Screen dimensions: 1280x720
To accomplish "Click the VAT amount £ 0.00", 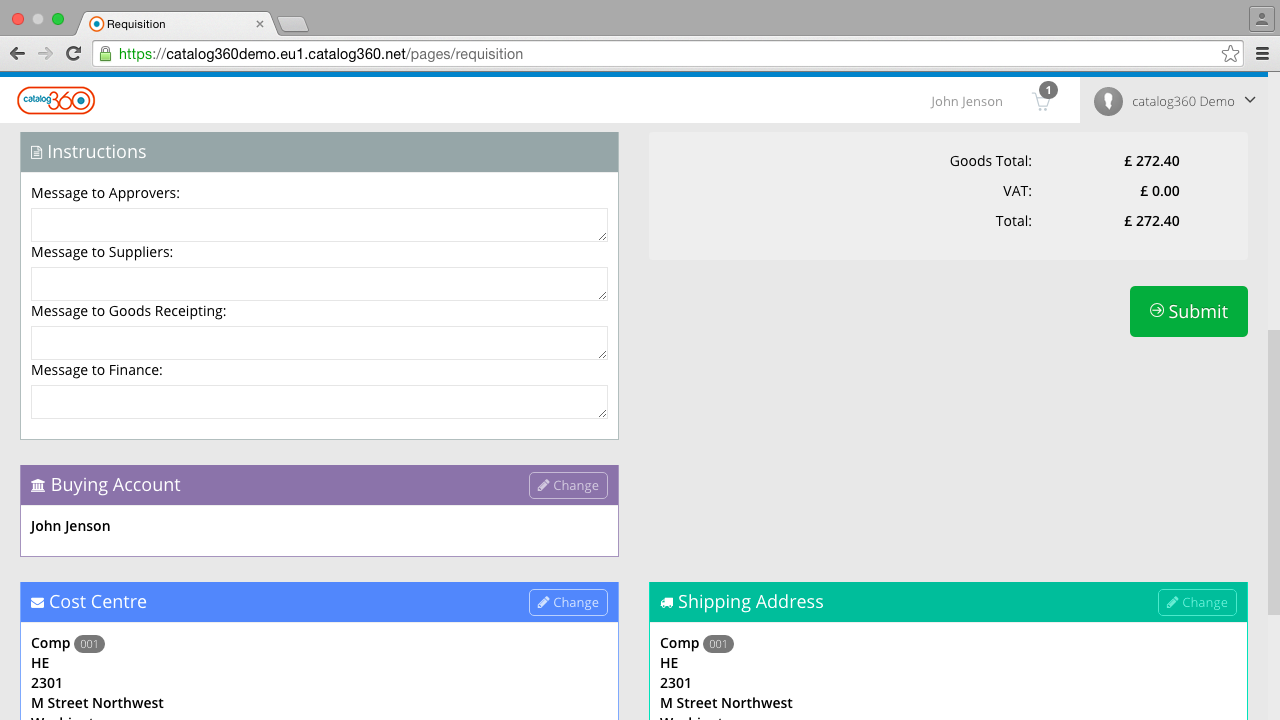I will tap(1160, 191).
